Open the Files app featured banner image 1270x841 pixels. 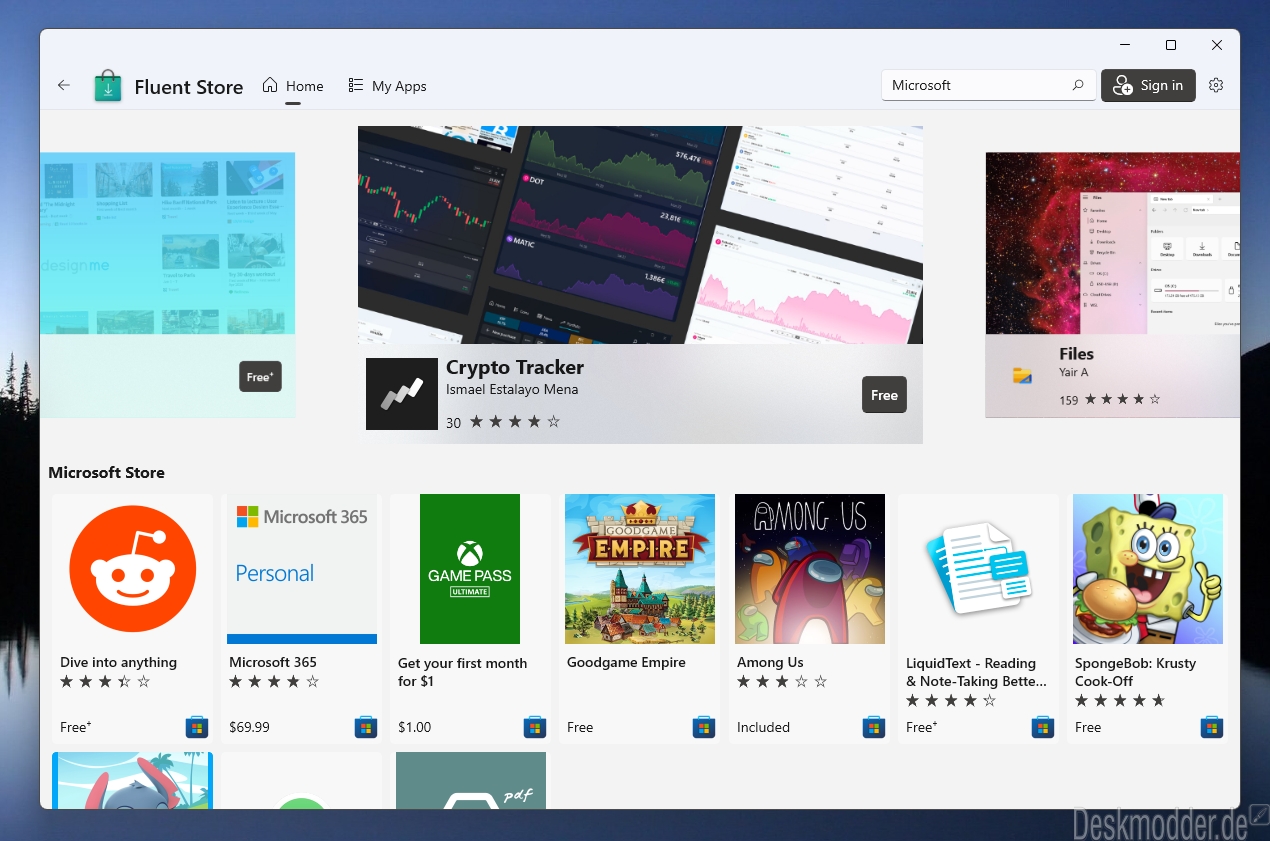pos(1112,243)
